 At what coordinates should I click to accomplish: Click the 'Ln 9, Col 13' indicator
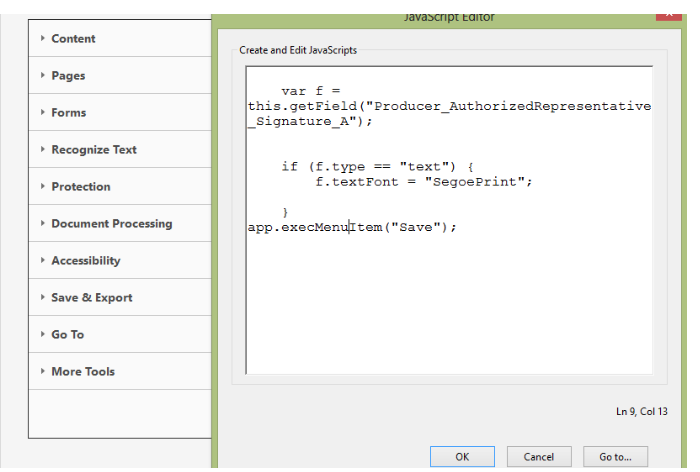(642, 411)
